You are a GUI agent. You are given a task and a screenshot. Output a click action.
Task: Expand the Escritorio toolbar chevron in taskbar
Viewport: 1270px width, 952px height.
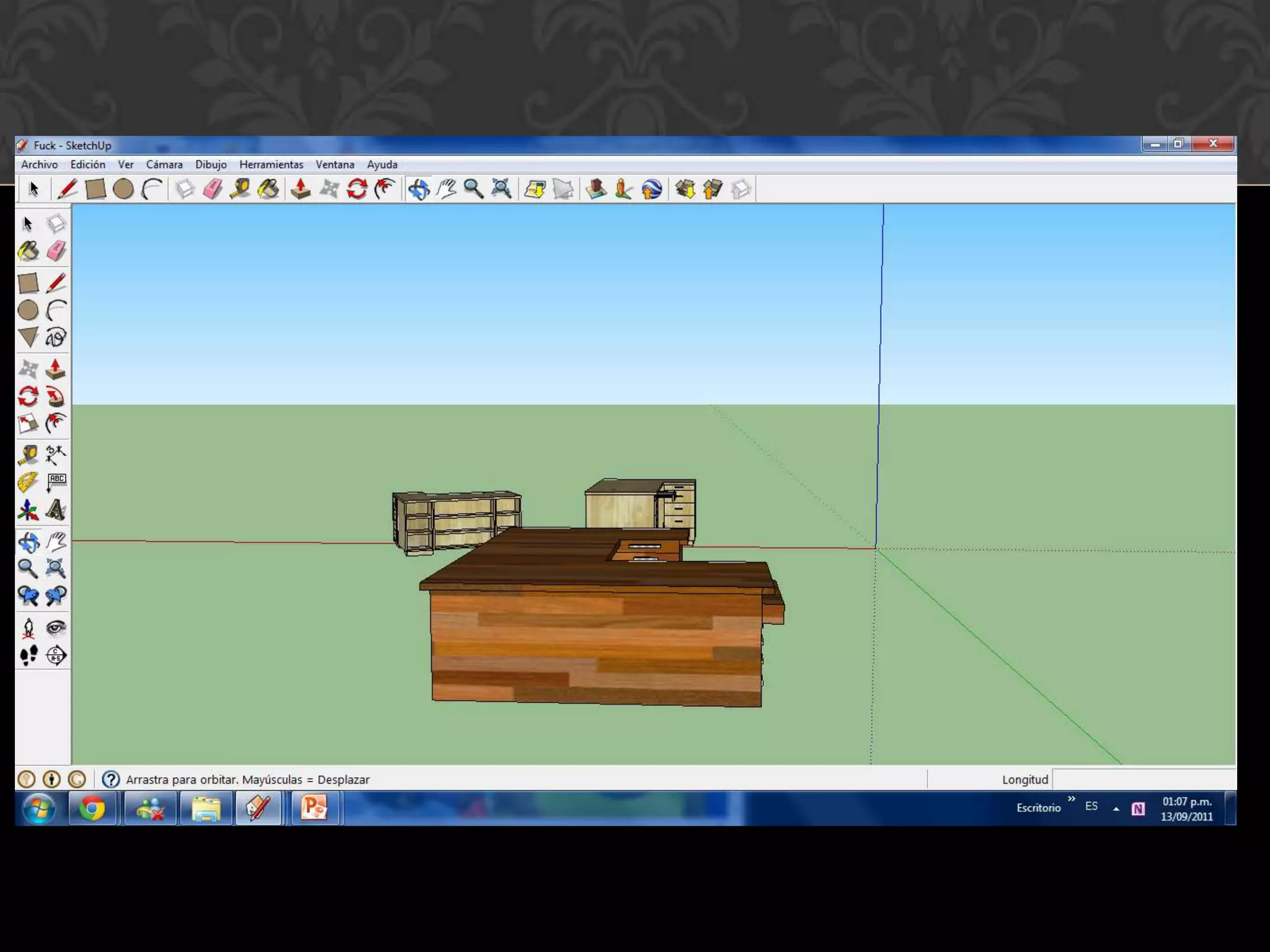coord(1072,799)
